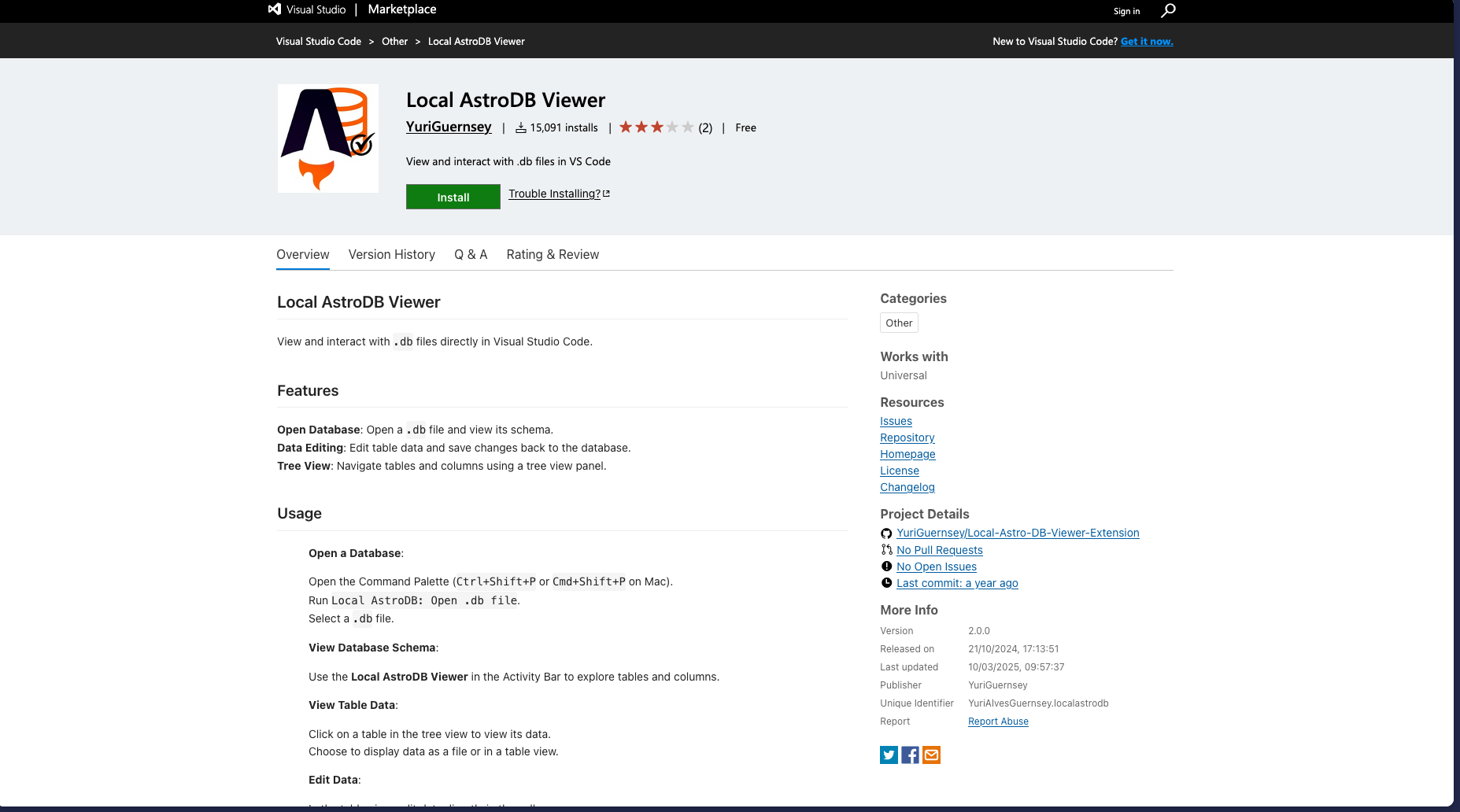Select the Other category tag

(899, 323)
